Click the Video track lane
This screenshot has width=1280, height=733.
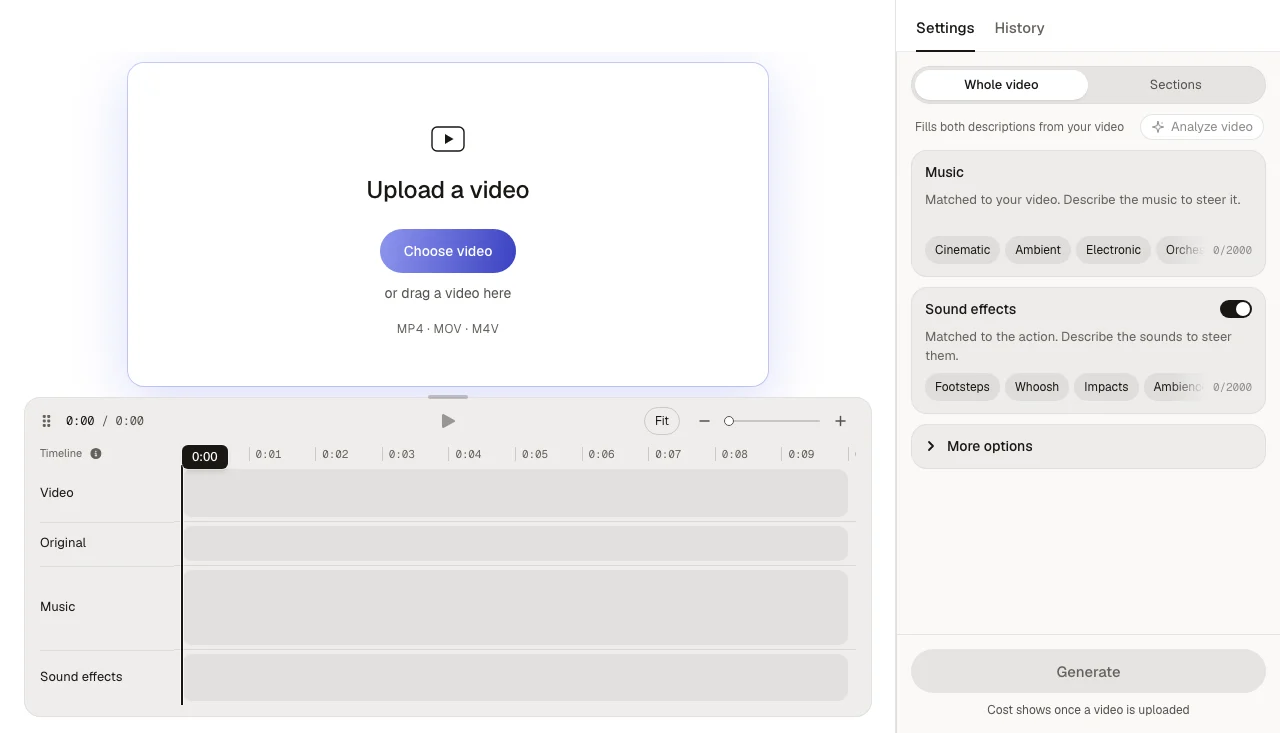[515, 493]
